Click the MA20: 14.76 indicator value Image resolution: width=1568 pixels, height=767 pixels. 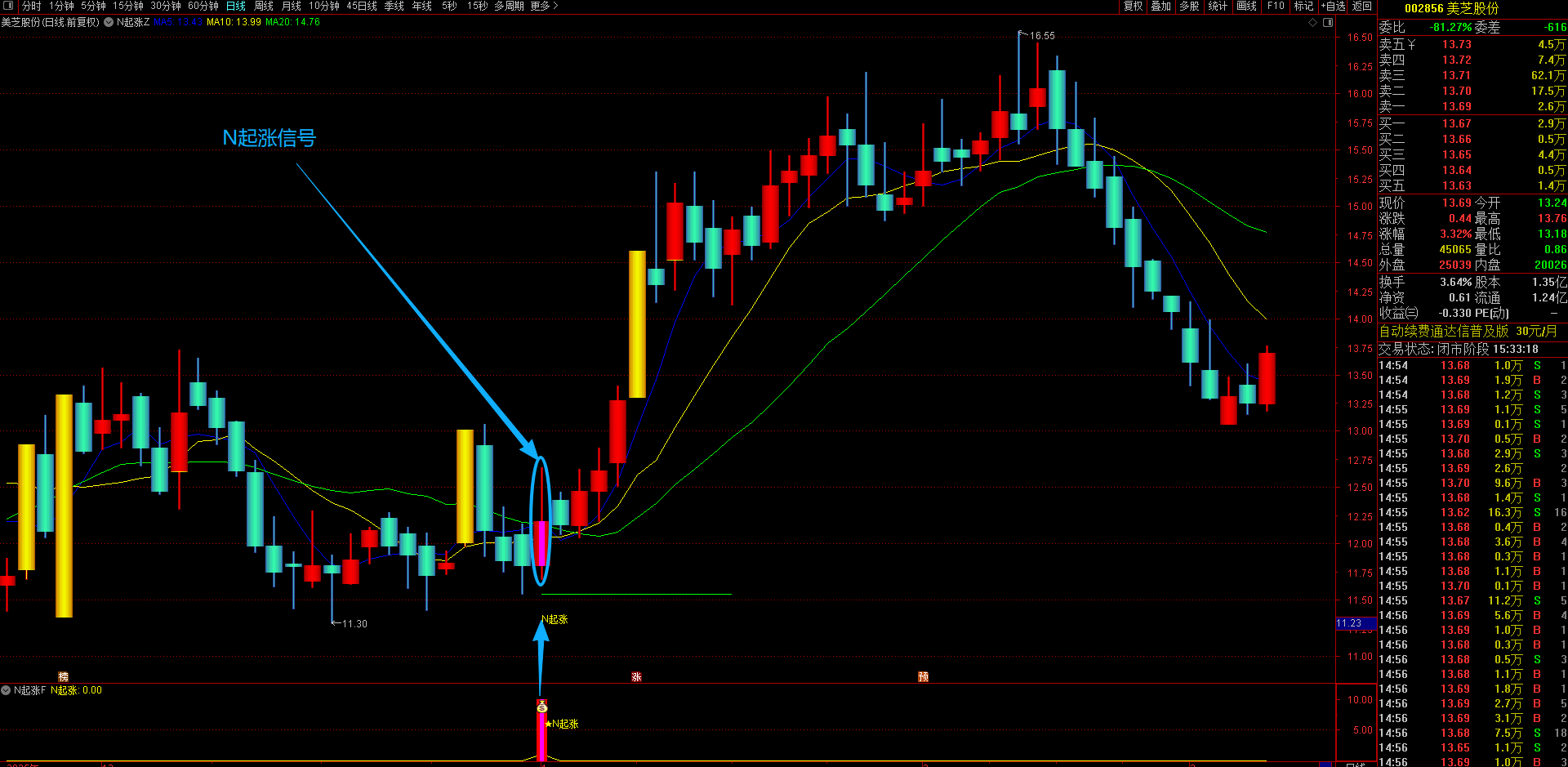point(292,22)
